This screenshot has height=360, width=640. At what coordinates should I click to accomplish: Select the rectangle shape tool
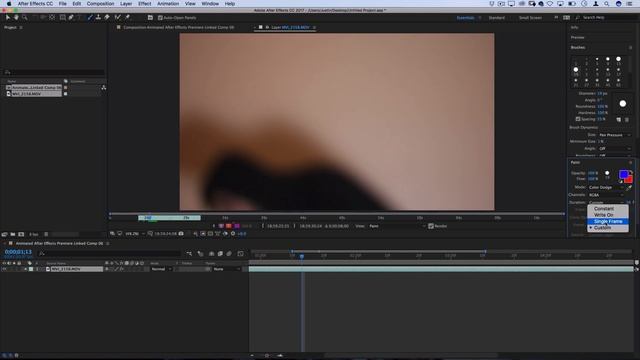coord(62,18)
